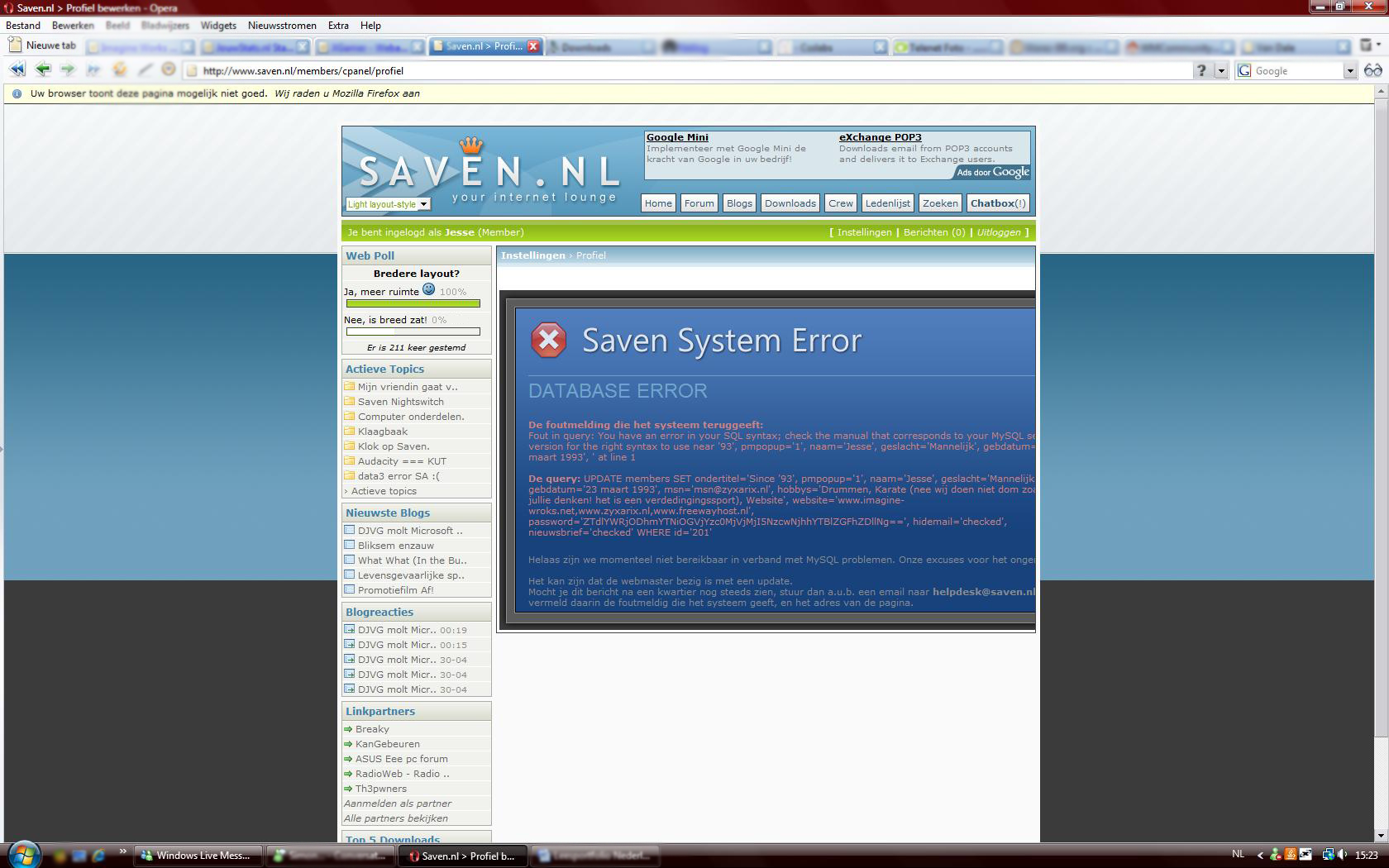The image size is (1389, 868).
Task: Click the Opera rewind navigation icon
Action: [x=17, y=70]
